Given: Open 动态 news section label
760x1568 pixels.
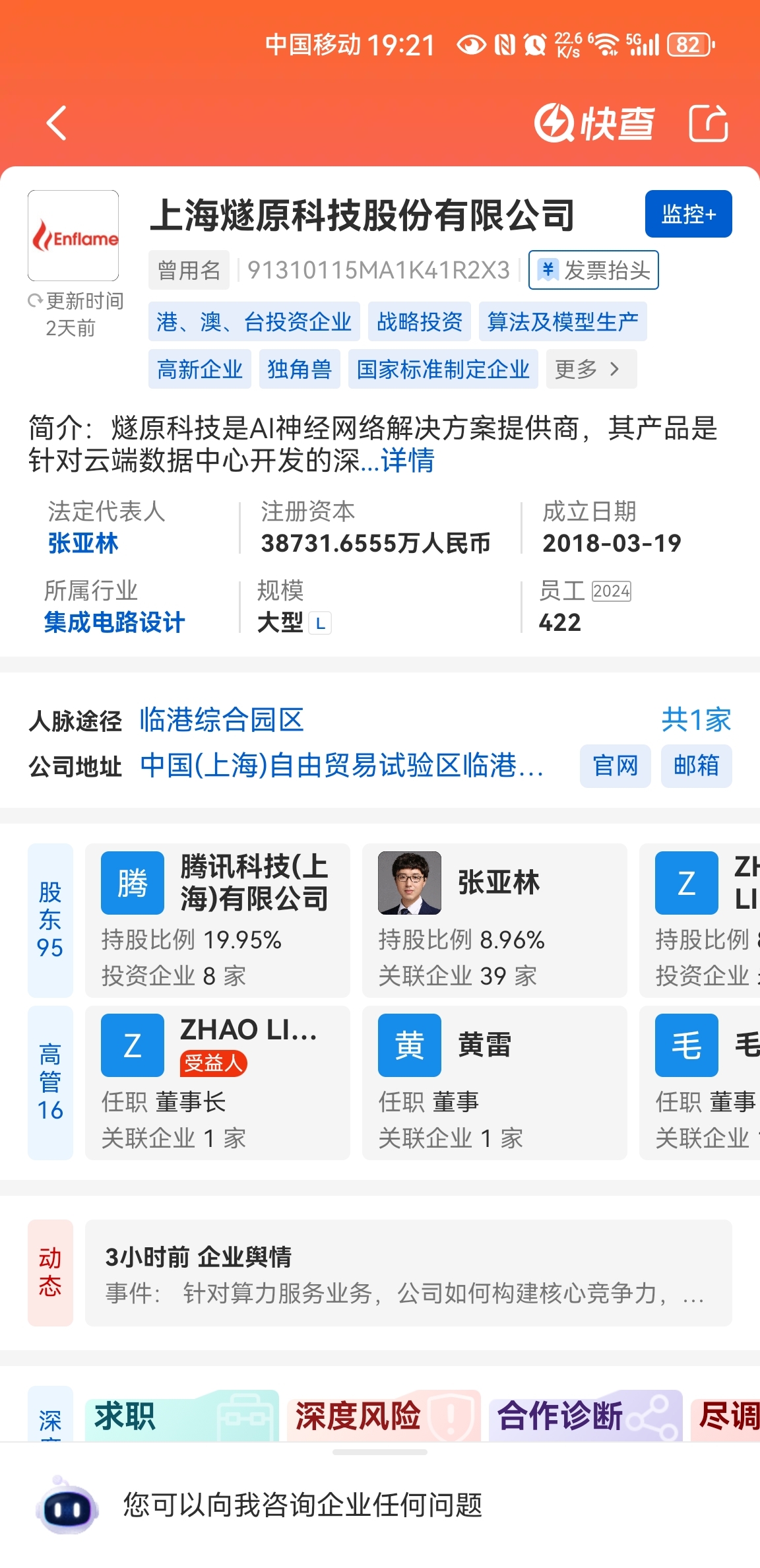Looking at the screenshot, I should pyautogui.click(x=50, y=1272).
